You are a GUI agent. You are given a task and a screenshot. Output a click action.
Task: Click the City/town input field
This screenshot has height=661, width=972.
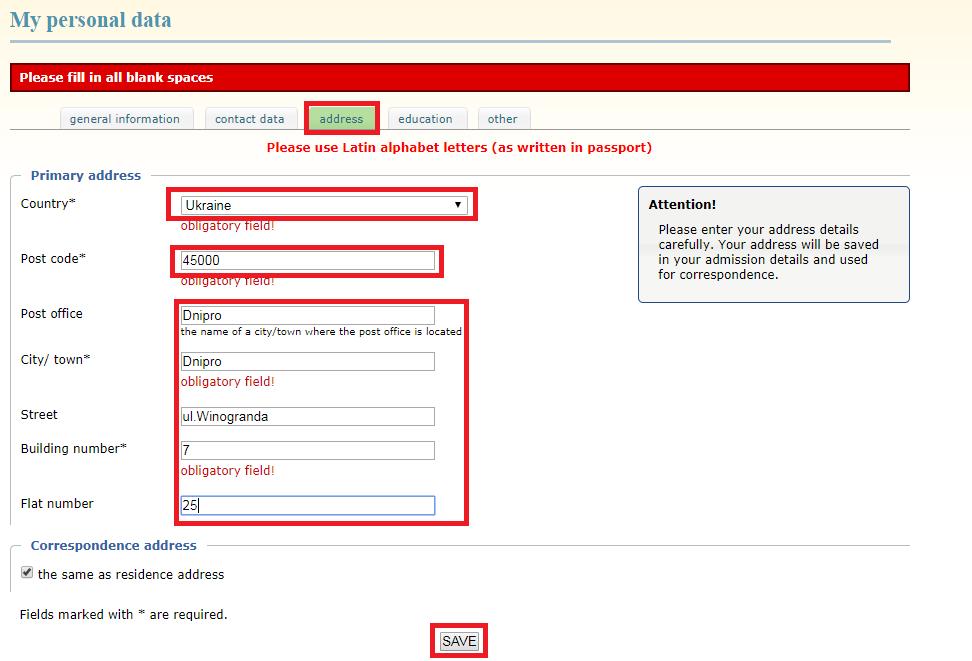[x=307, y=362]
